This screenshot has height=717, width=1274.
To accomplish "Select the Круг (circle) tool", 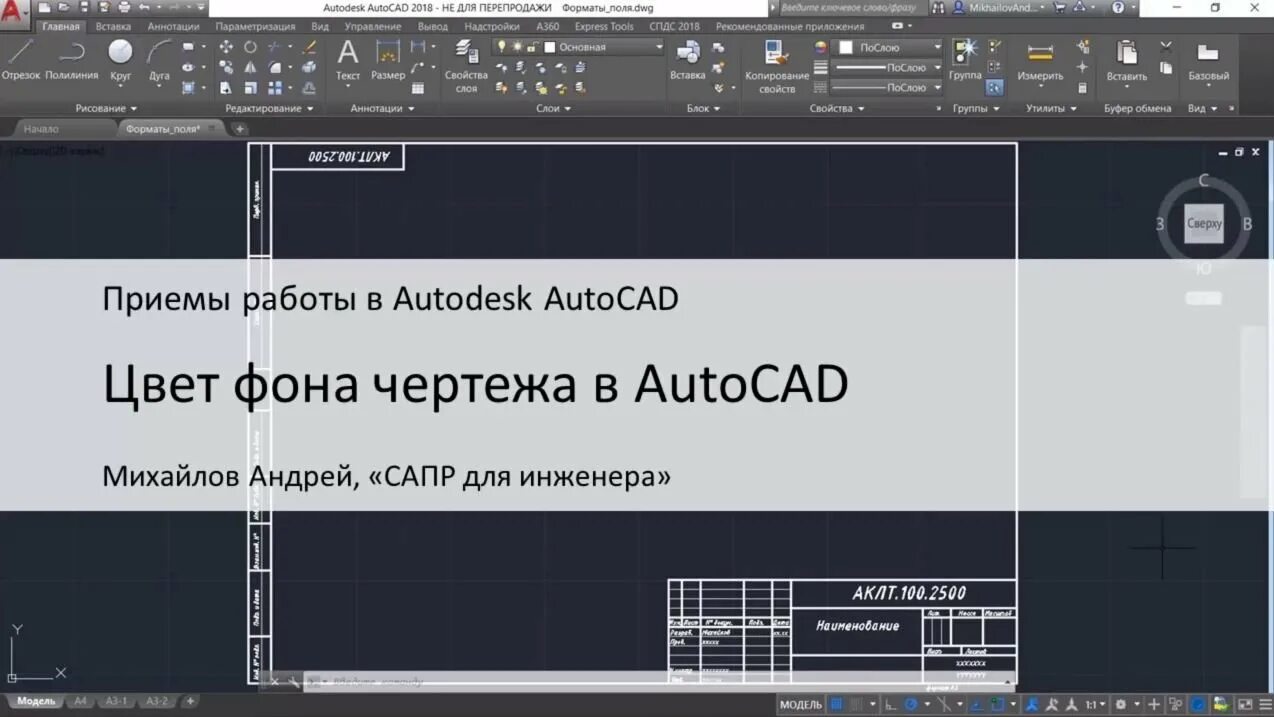I will click(120, 60).
